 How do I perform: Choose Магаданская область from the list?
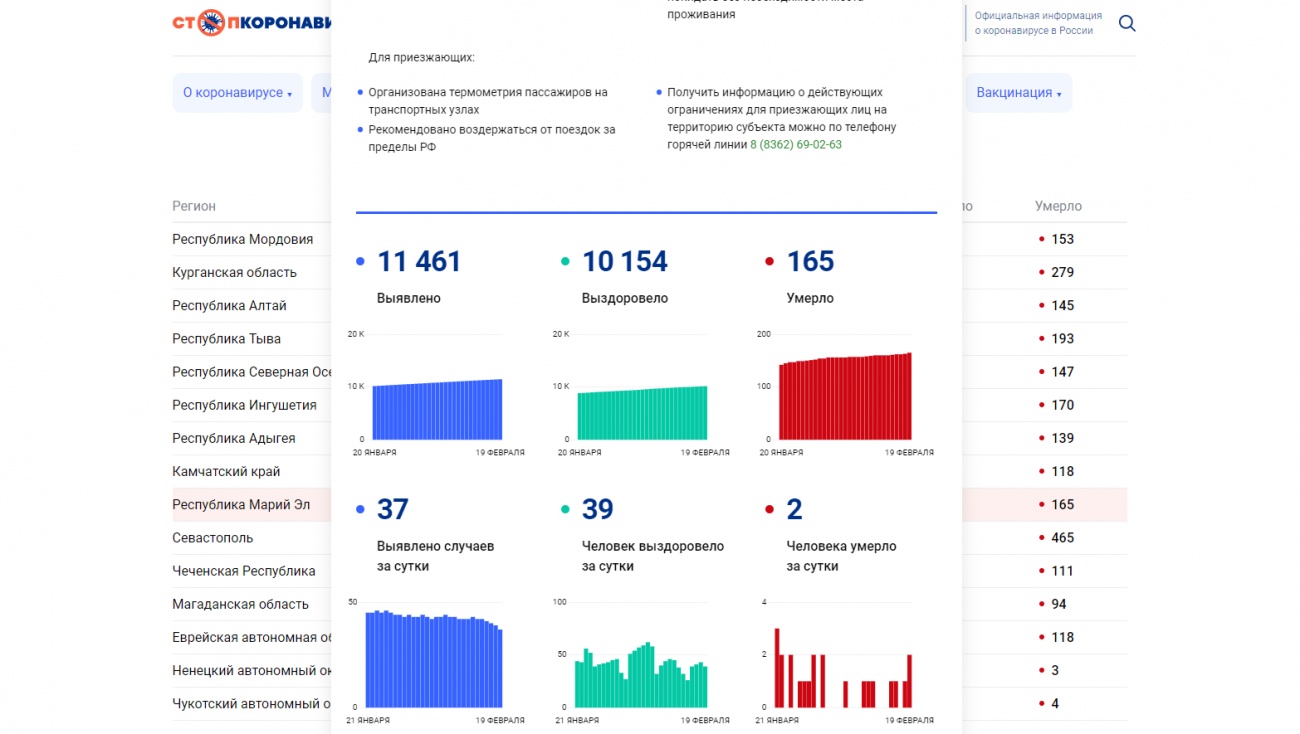(240, 604)
